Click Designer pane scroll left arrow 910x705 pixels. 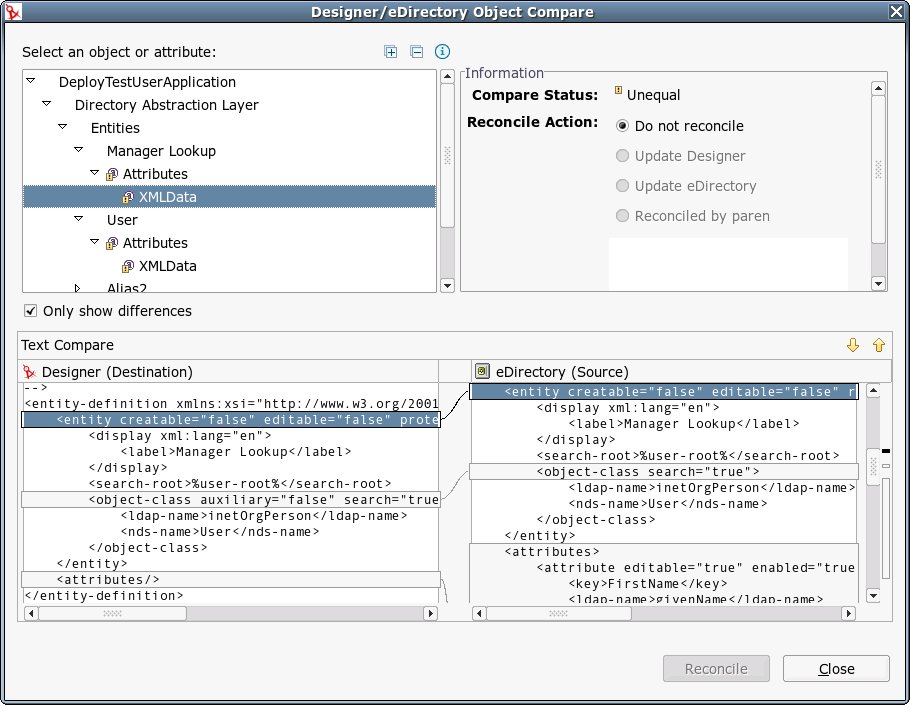[x=31, y=613]
